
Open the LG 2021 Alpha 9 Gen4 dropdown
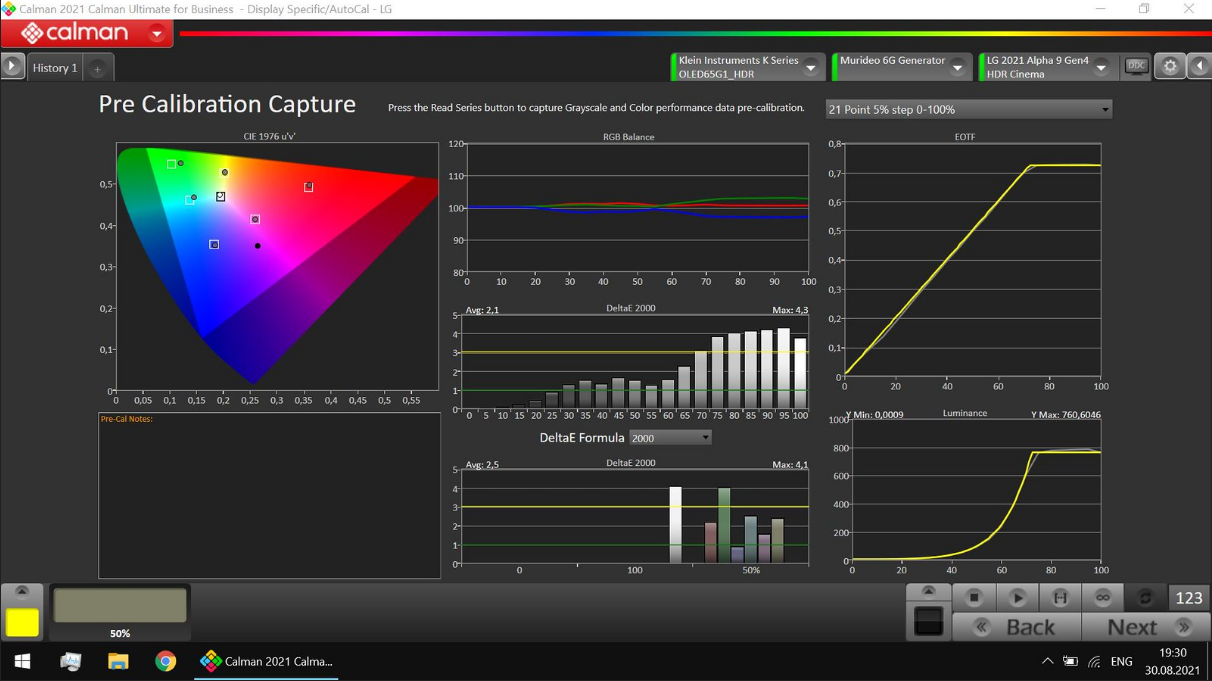click(x=1101, y=68)
